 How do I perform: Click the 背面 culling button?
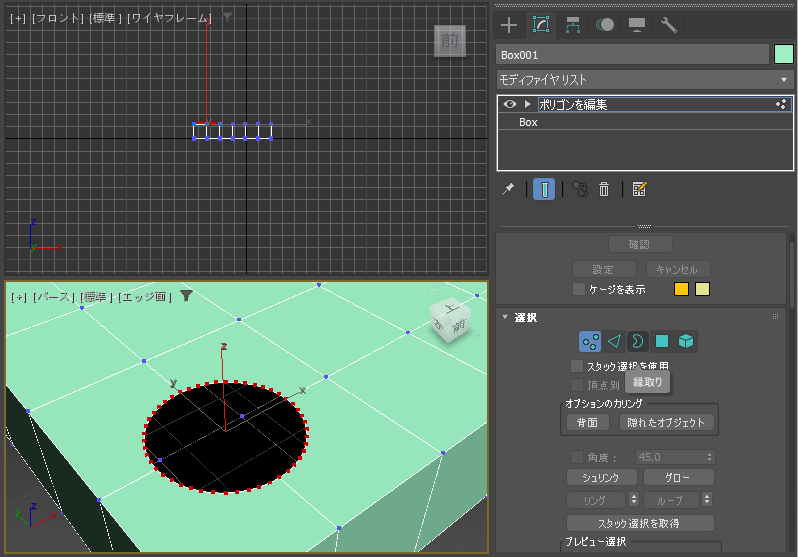[x=587, y=423]
